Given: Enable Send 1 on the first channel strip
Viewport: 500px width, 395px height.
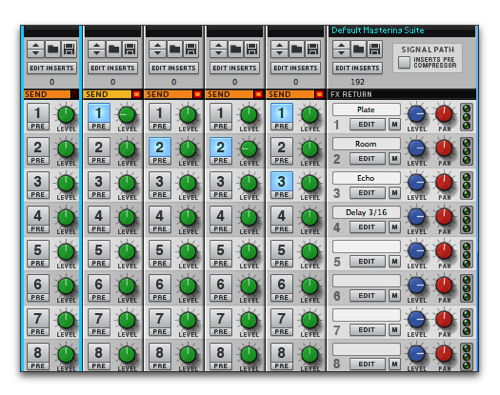Looking at the screenshot, I should tap(38, 113).
